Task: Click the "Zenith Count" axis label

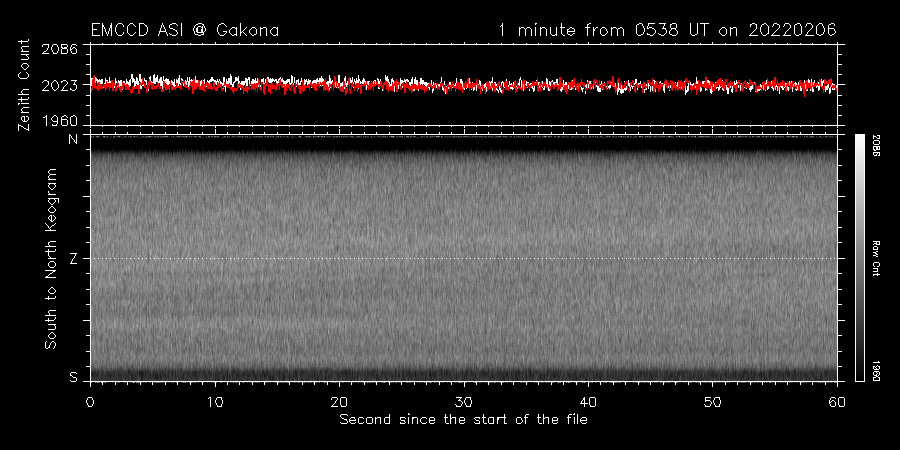Action: (x=26, y=85)
